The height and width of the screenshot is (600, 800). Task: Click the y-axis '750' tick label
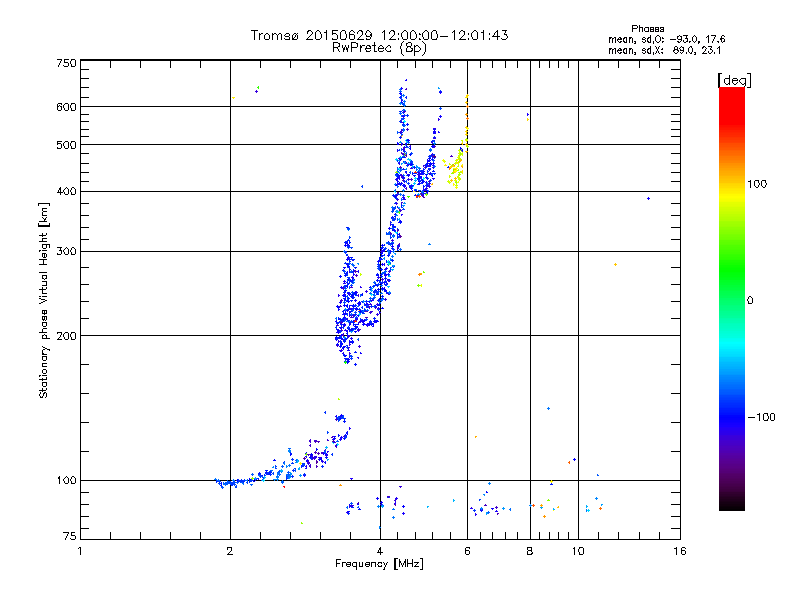pyautogui.click(x=66, y=63)
